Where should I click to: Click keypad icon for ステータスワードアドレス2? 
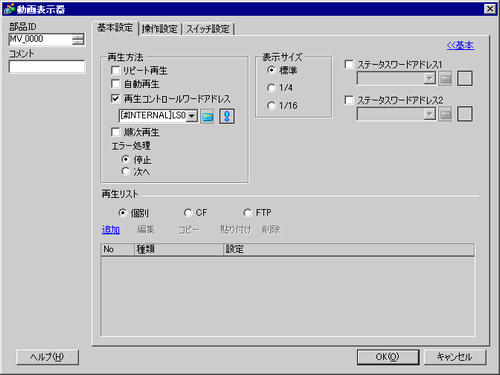(x=445, y=114)
